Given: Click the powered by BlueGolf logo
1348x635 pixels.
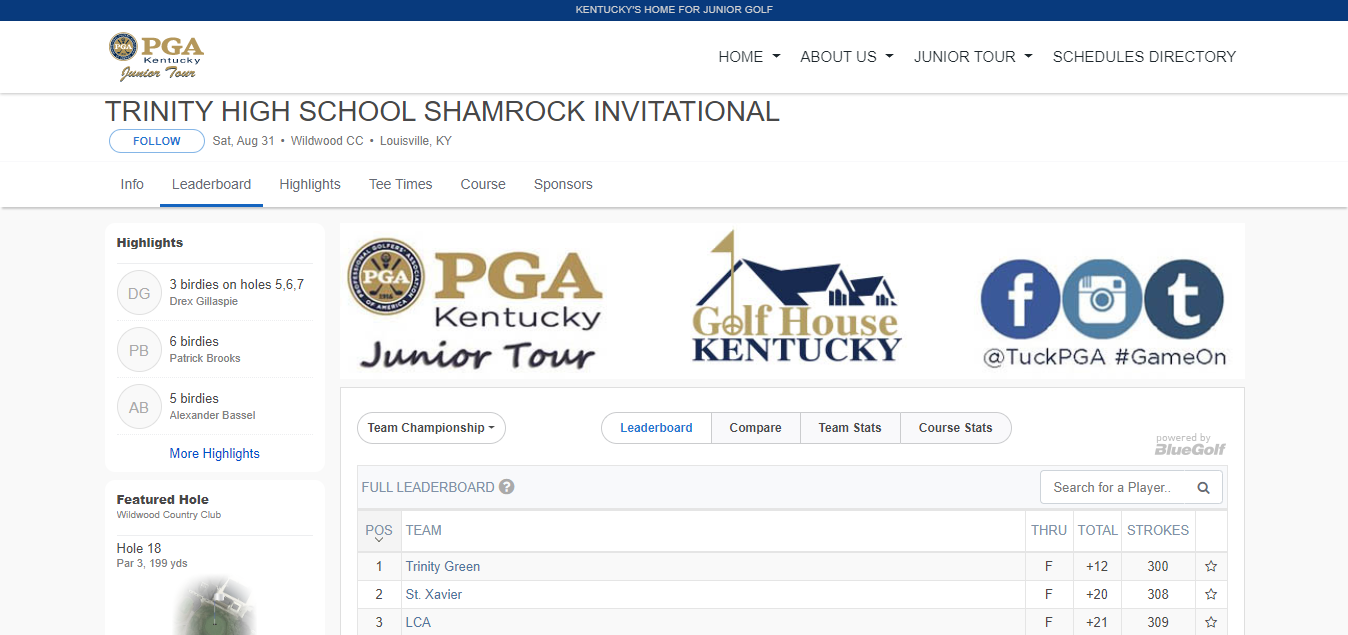Looking at the screenshot, I should 1190,445.
